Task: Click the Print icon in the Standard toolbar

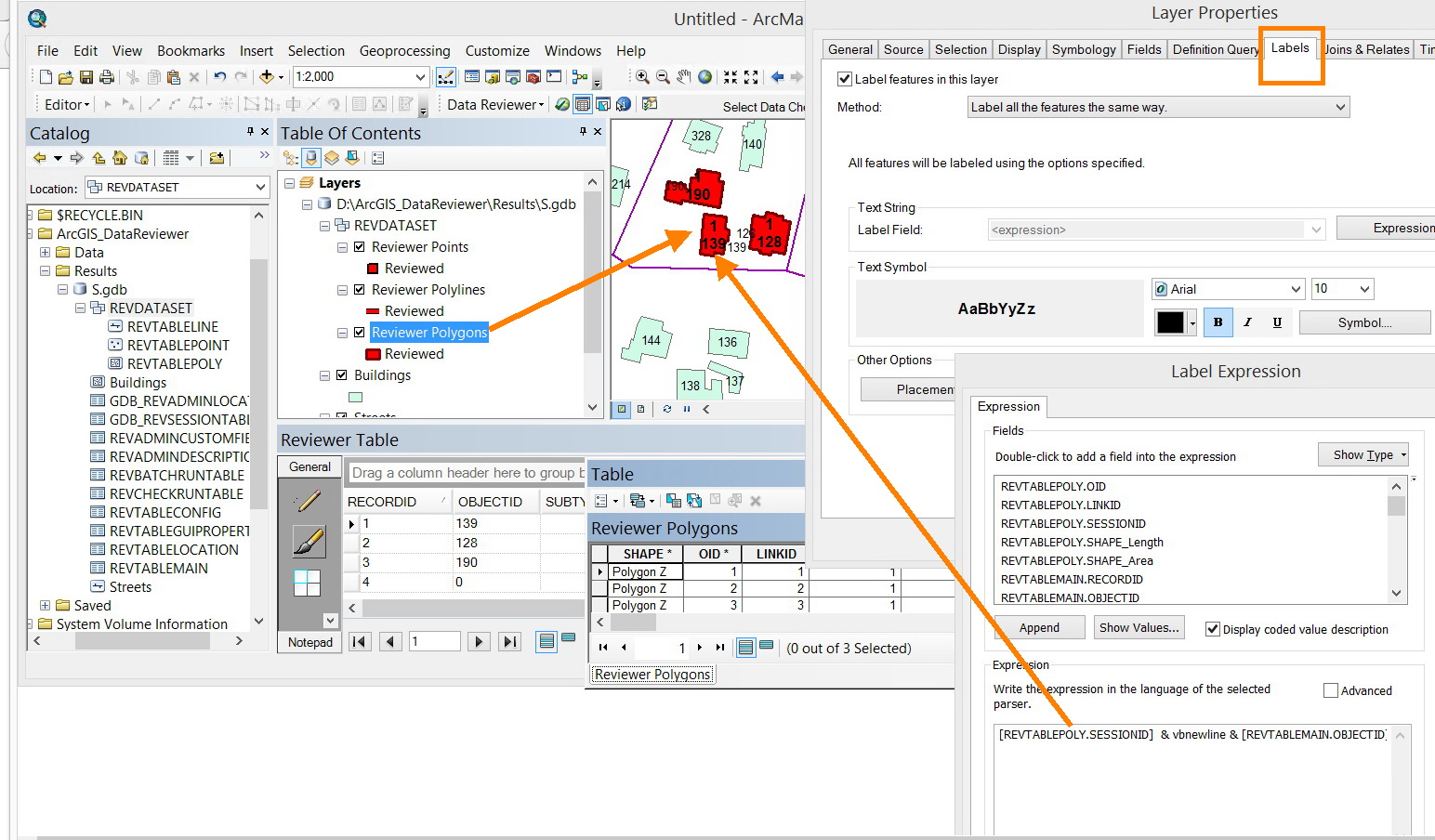Action: (x=107, y=77)
